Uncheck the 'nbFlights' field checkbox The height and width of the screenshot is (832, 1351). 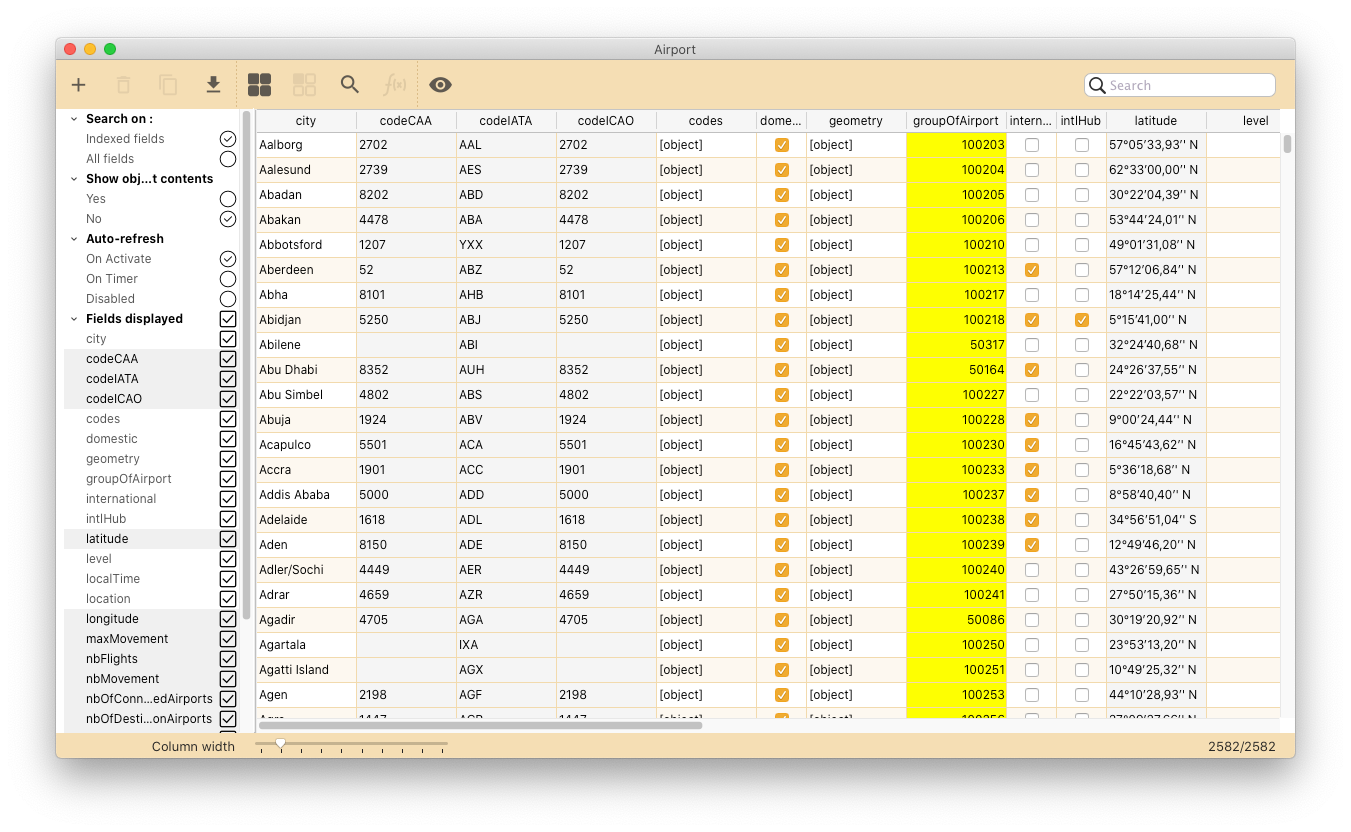[228, 659]
